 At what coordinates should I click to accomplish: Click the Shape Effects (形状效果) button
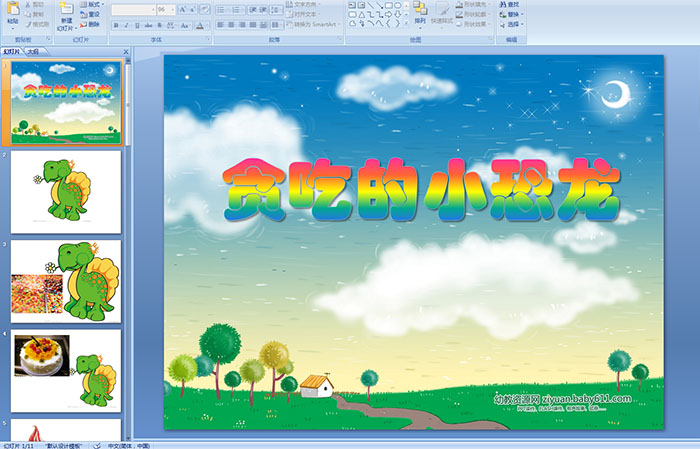(473, 24)
